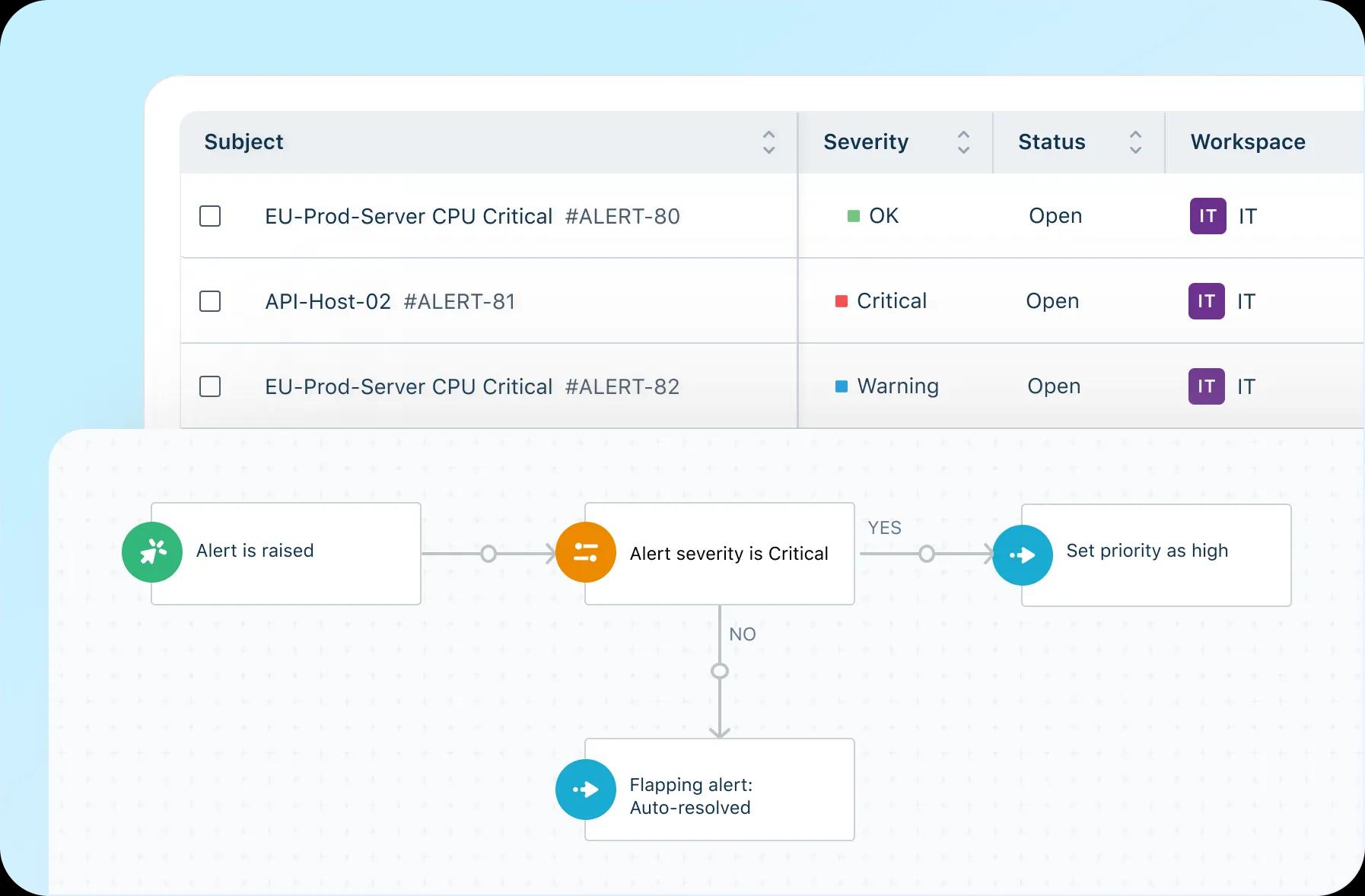Click IT workspace name in ALERT-81 row
This screenshot has width=1365, height=896.
coord(1246,301)
